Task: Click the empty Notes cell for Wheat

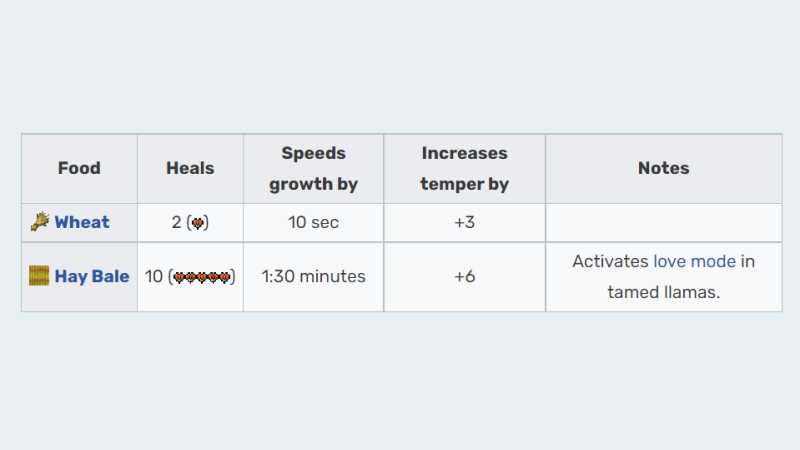Action: point(663,222)
